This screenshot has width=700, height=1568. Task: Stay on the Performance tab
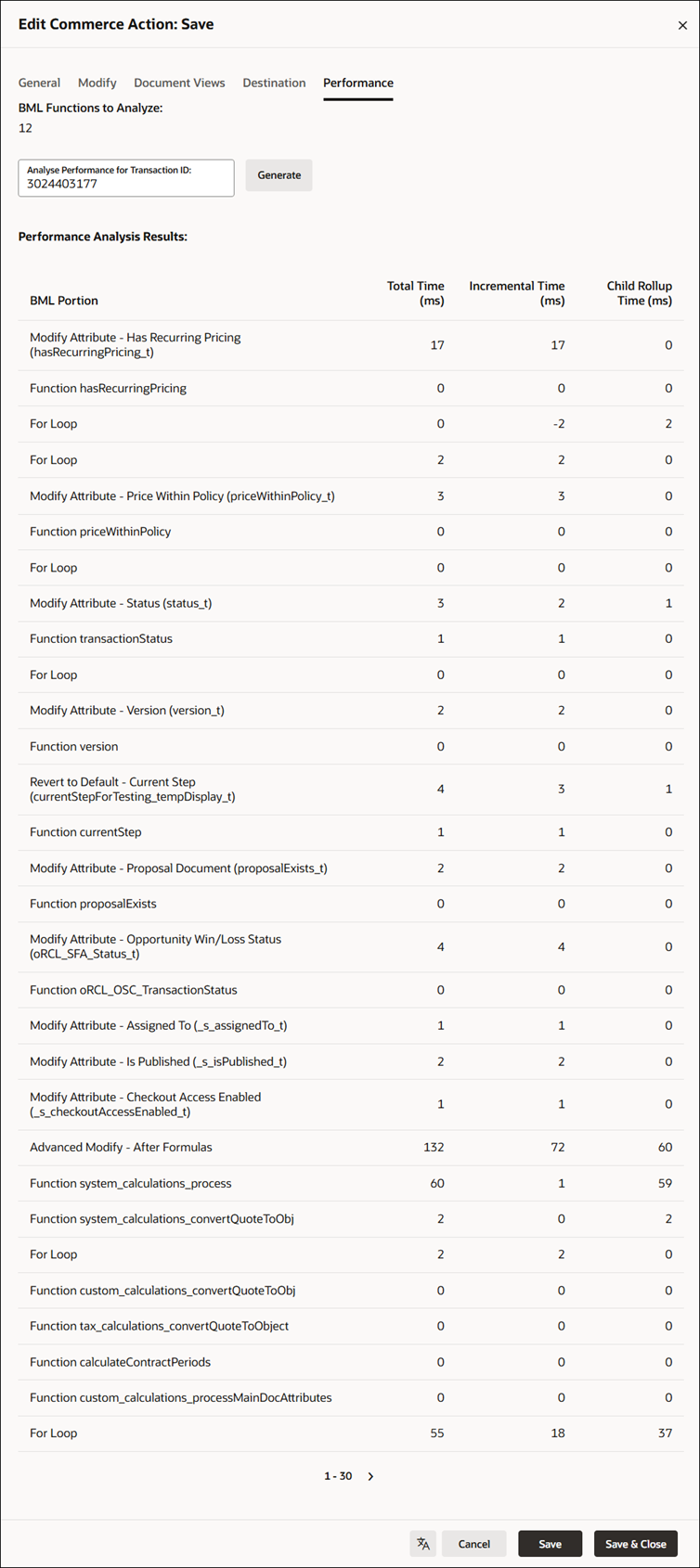pos(357,83)
